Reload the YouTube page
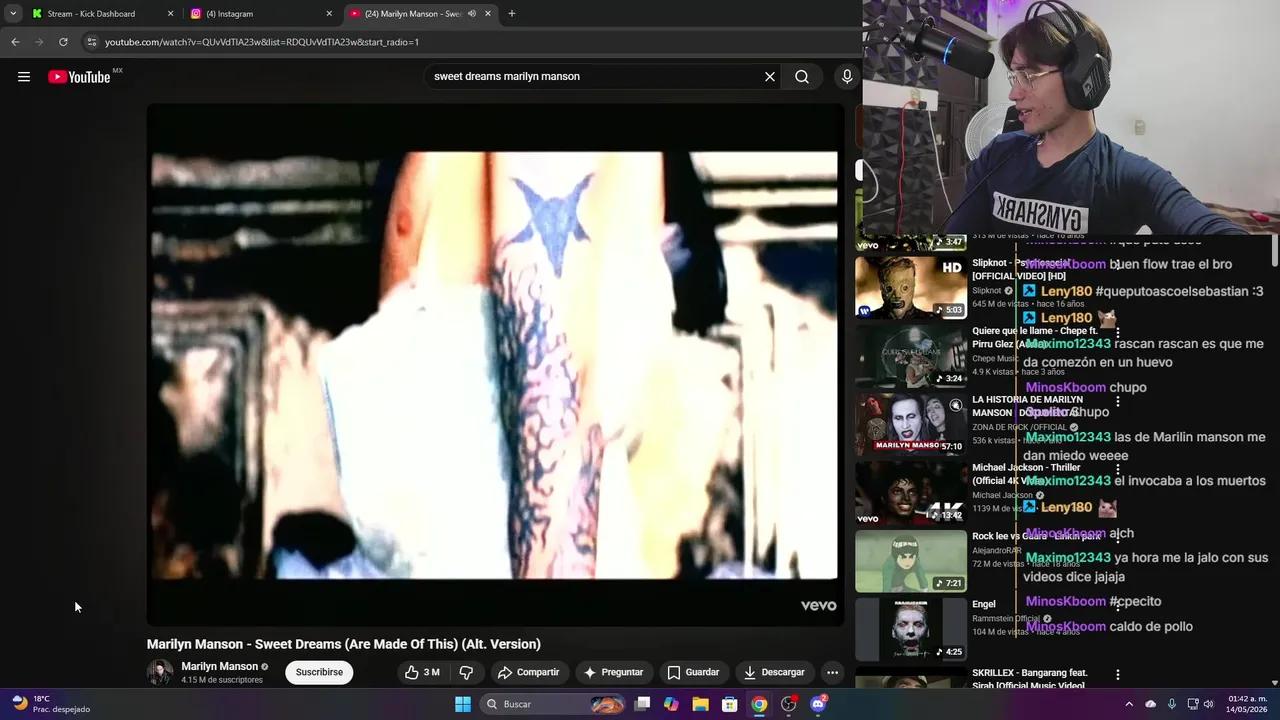1280x720 pixels. (x=63, y=42)
